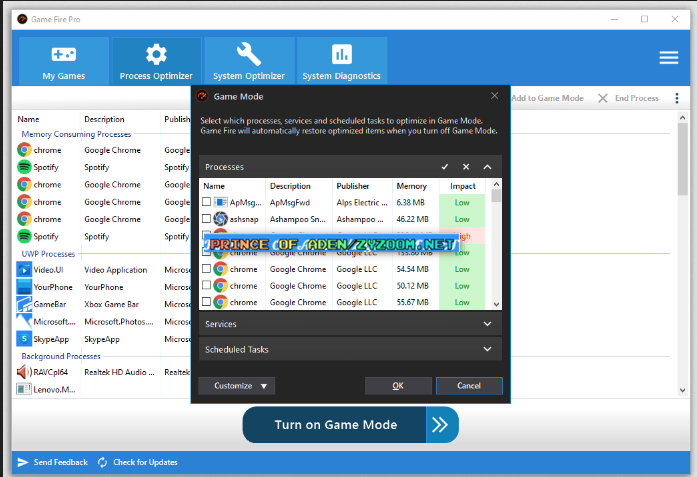Check all processes with the checkmark icon
Viewport: 697px width, 477px height.
[445, 167]
